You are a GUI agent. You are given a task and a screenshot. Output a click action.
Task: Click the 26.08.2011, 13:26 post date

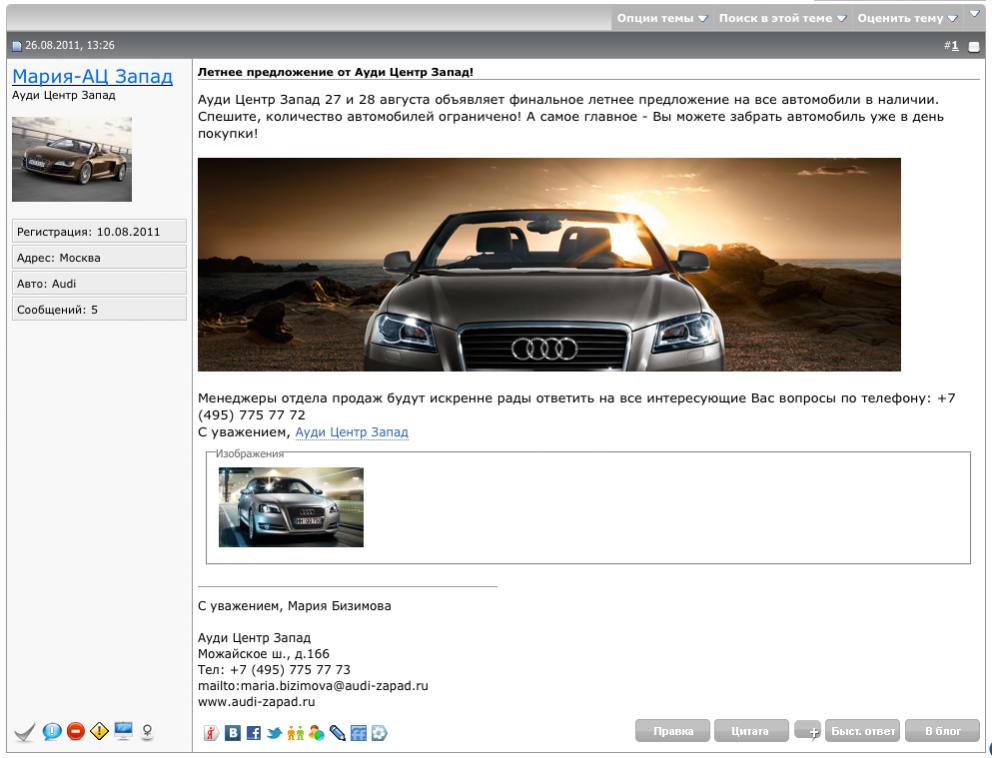pos(70,46)
